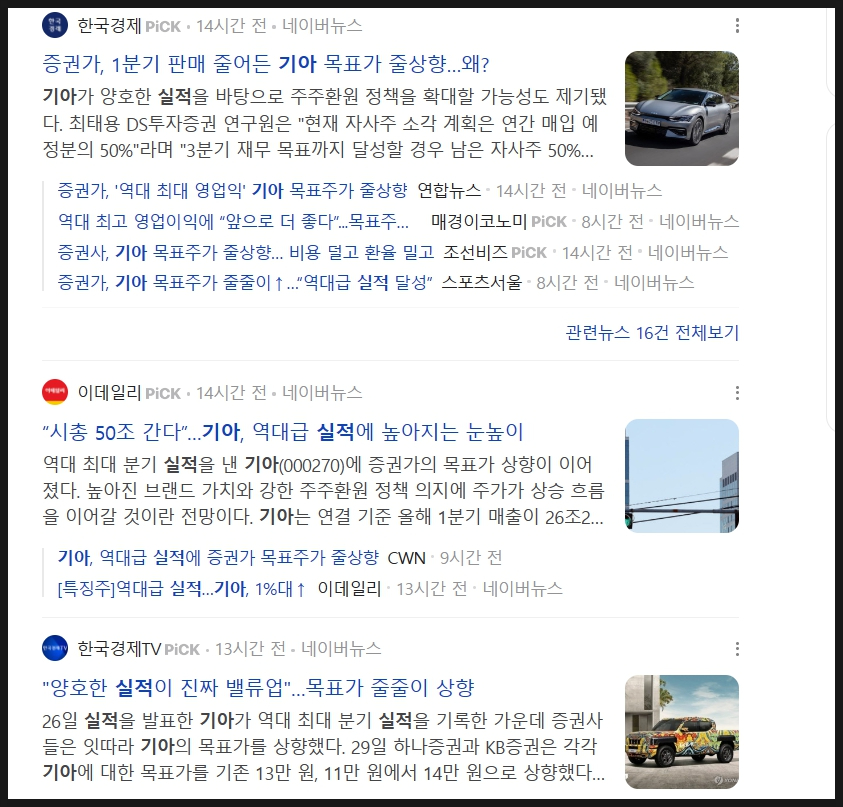
Task: Open headline 증권가, 1분기 판매 줄어든 기아 목표가 줄상향
Action: tap(266, 64)
